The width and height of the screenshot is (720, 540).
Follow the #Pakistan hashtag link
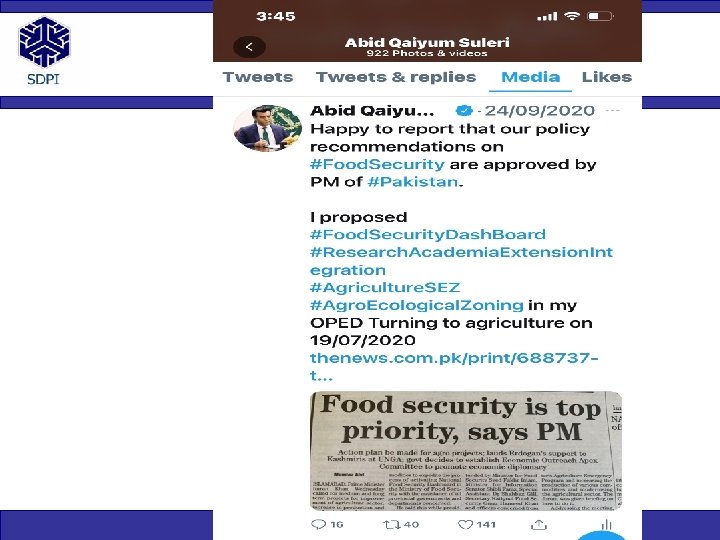pos(413,182)
